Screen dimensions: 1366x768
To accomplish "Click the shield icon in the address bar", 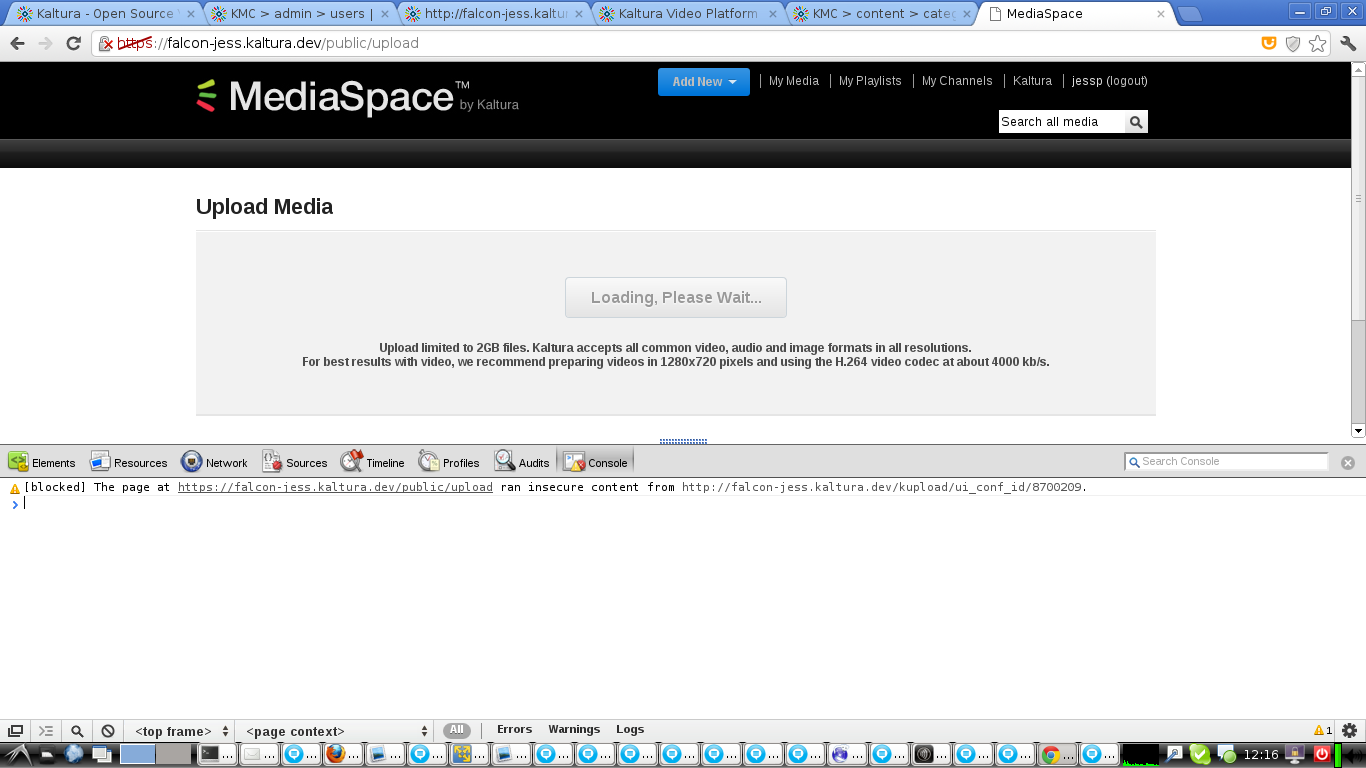I will click(x=1293, y=43).
